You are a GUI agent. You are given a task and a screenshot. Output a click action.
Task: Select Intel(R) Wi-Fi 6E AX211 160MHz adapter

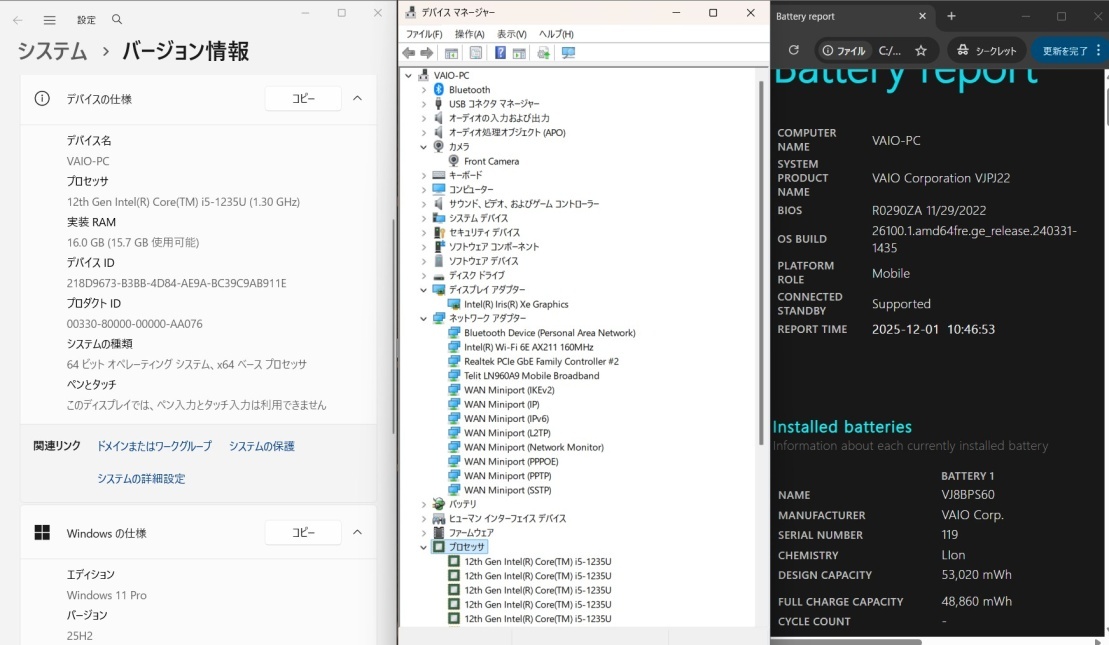529,347
